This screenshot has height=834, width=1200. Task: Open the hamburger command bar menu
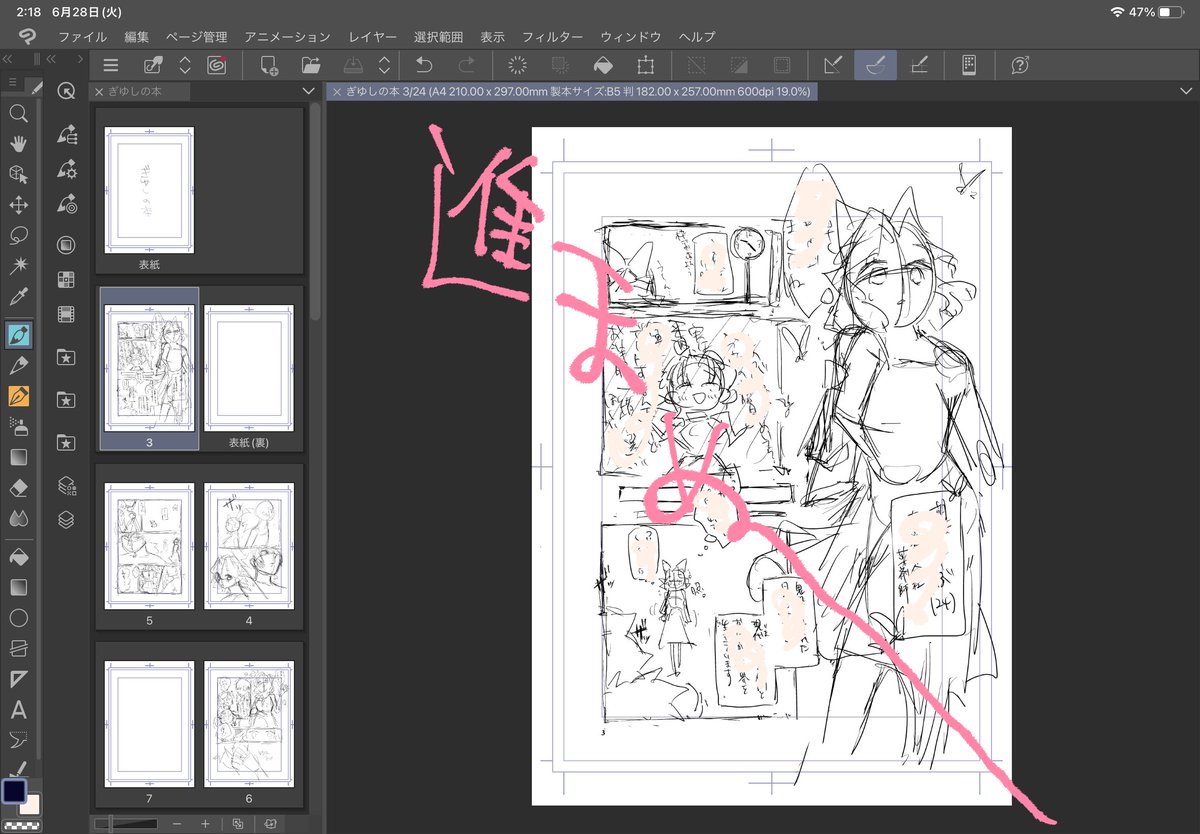tap(111, 66)
